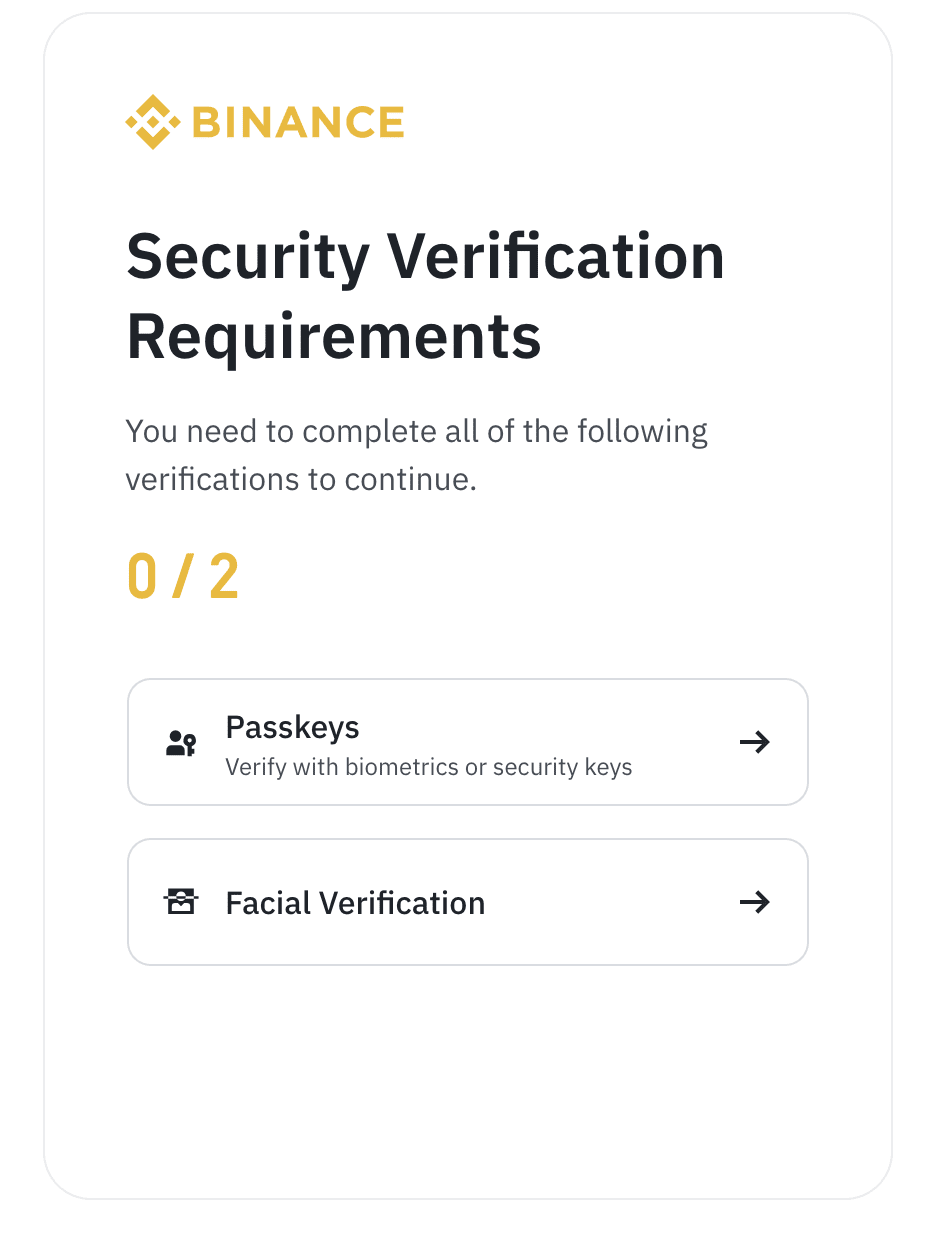Open the Passkeys verification option
This screenshot has width=948, height=1234.
point(292,727)
